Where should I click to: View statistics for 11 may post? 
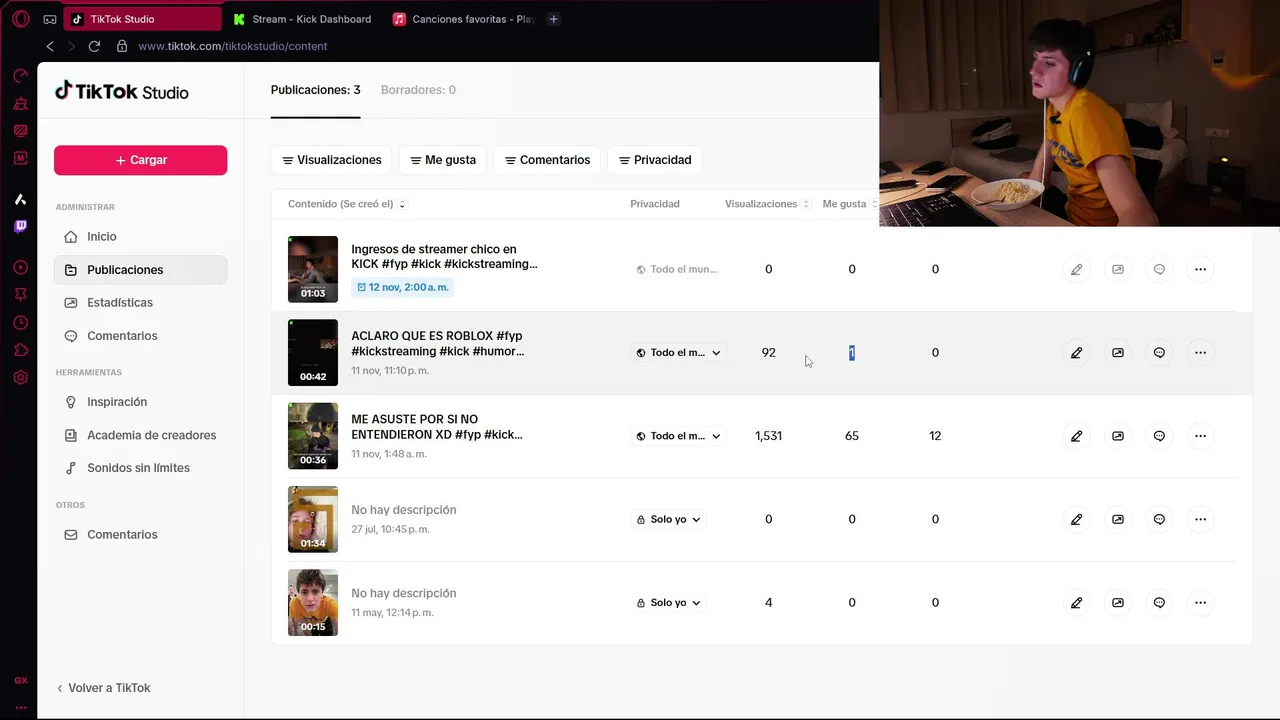(1118, 603)
